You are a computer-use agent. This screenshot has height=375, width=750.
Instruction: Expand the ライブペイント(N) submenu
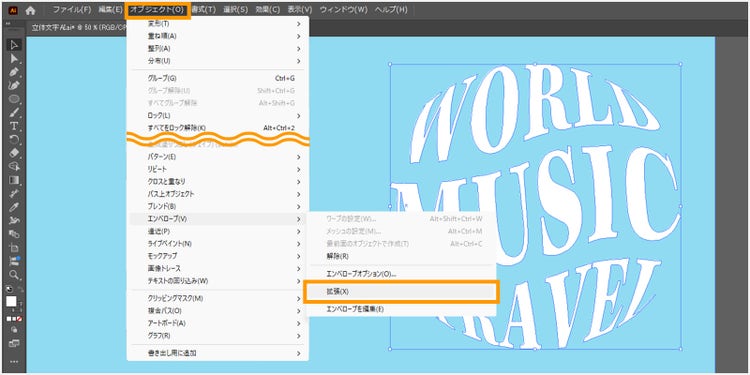[218, 243]
